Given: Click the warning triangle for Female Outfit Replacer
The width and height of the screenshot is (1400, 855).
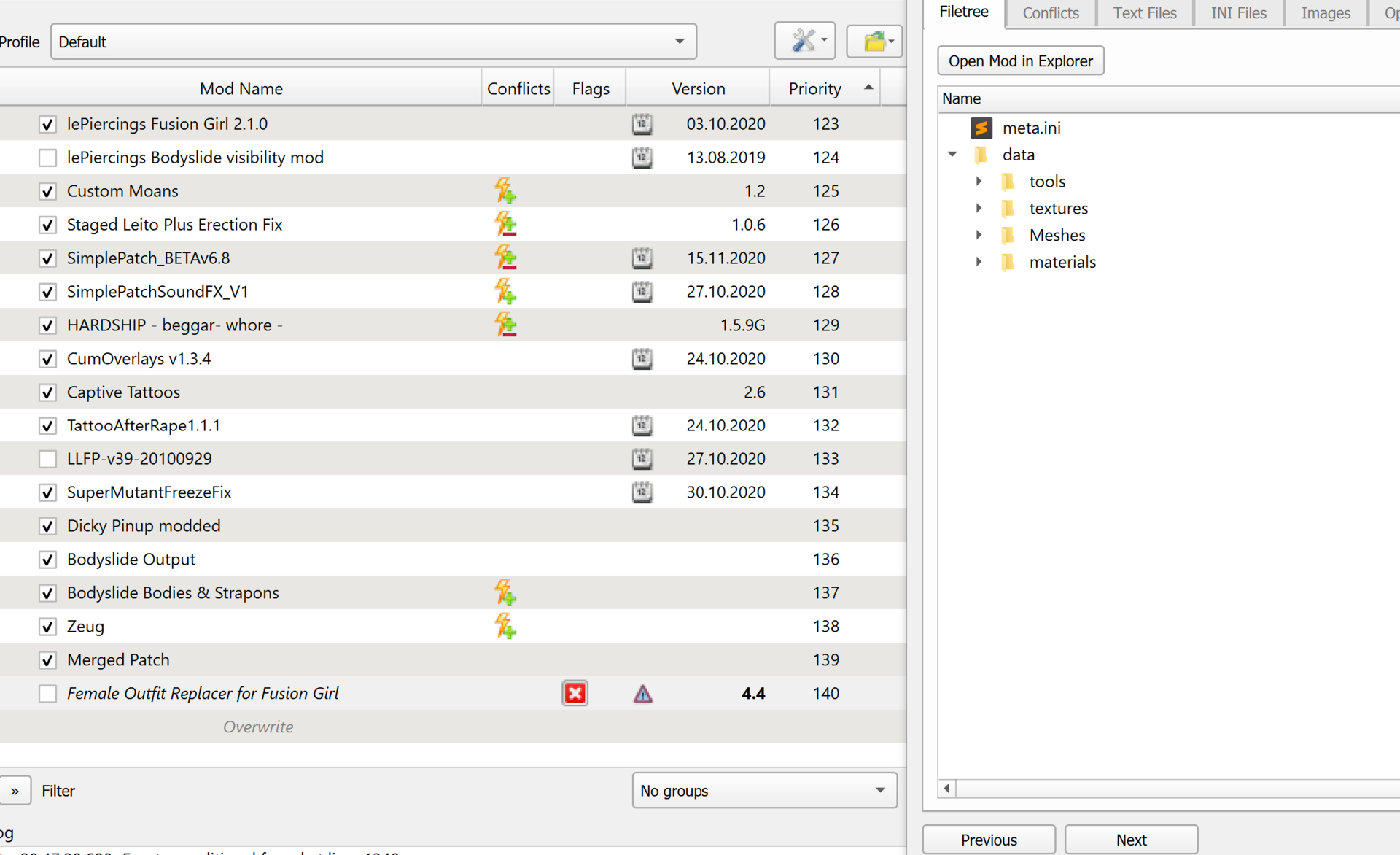Looking at the screenshot, I should [x=643, y=694].
